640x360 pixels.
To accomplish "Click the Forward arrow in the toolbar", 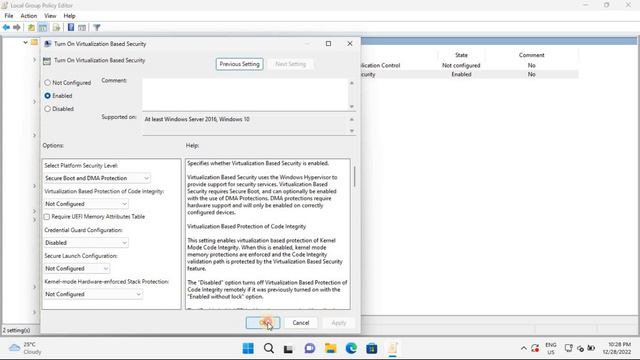I will coord(17,27).
